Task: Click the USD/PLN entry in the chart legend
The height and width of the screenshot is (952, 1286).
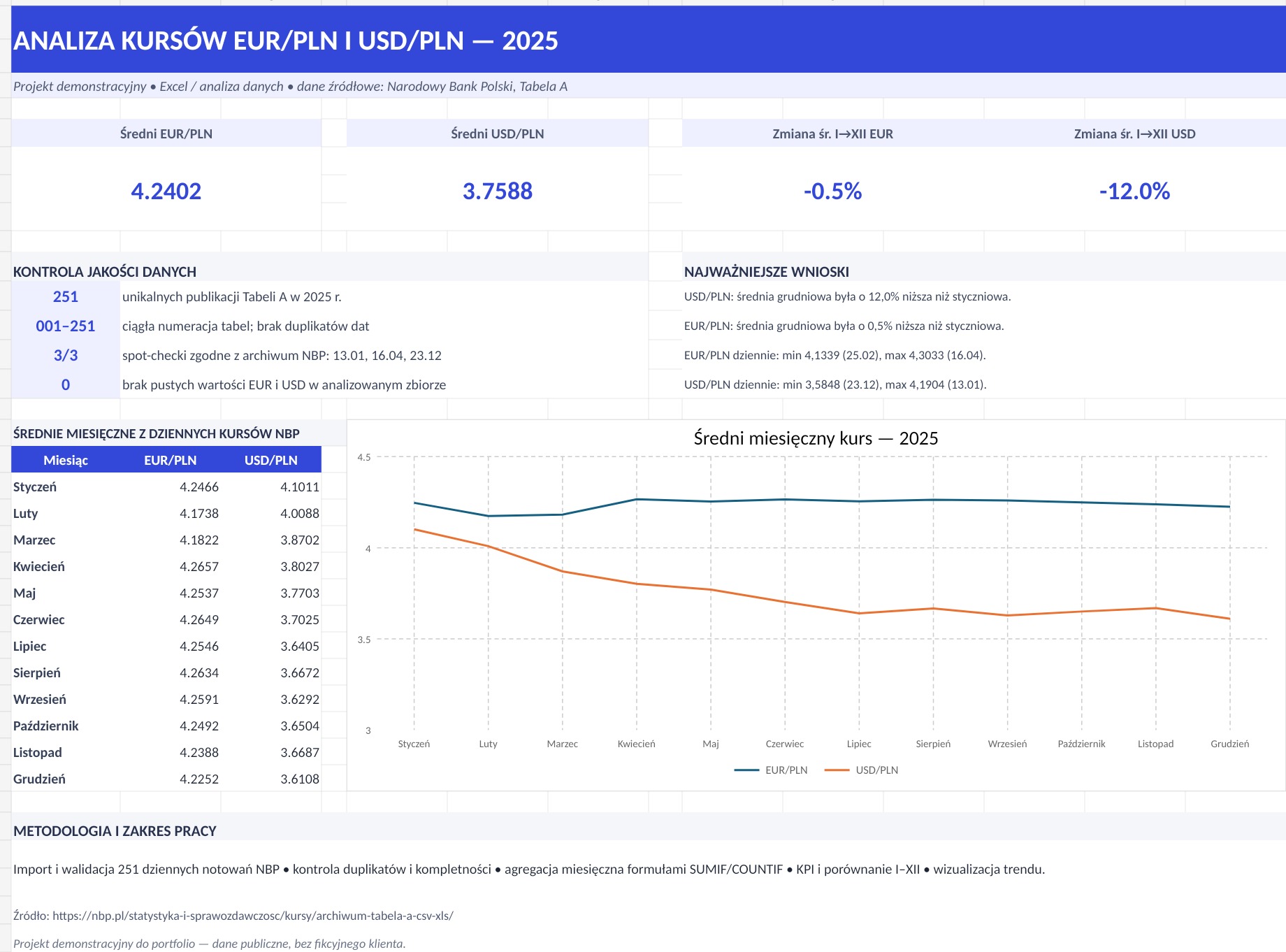Action: pyautogui.click(x=862, y=770)
